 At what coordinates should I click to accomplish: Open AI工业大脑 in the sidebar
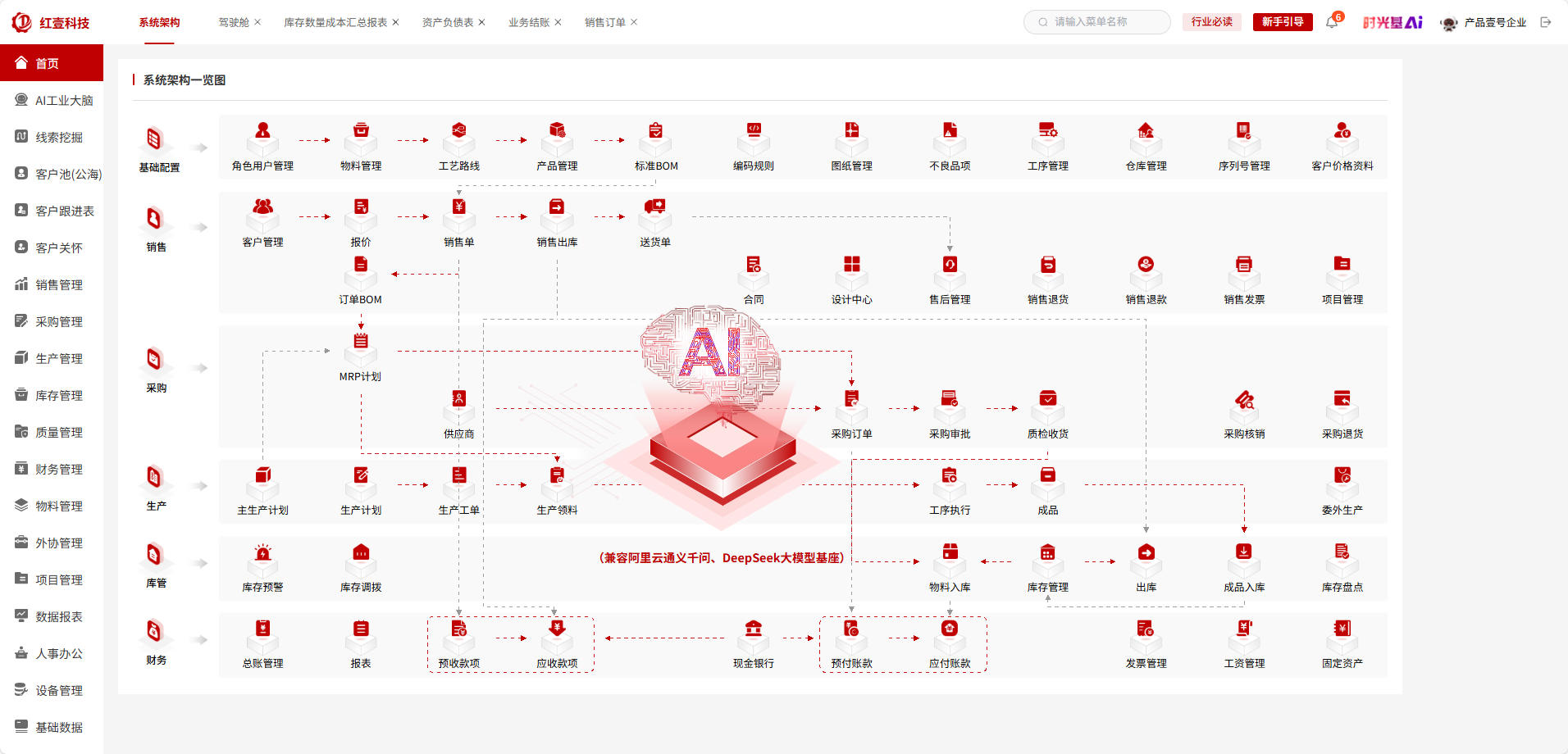(x=52, y=99)
